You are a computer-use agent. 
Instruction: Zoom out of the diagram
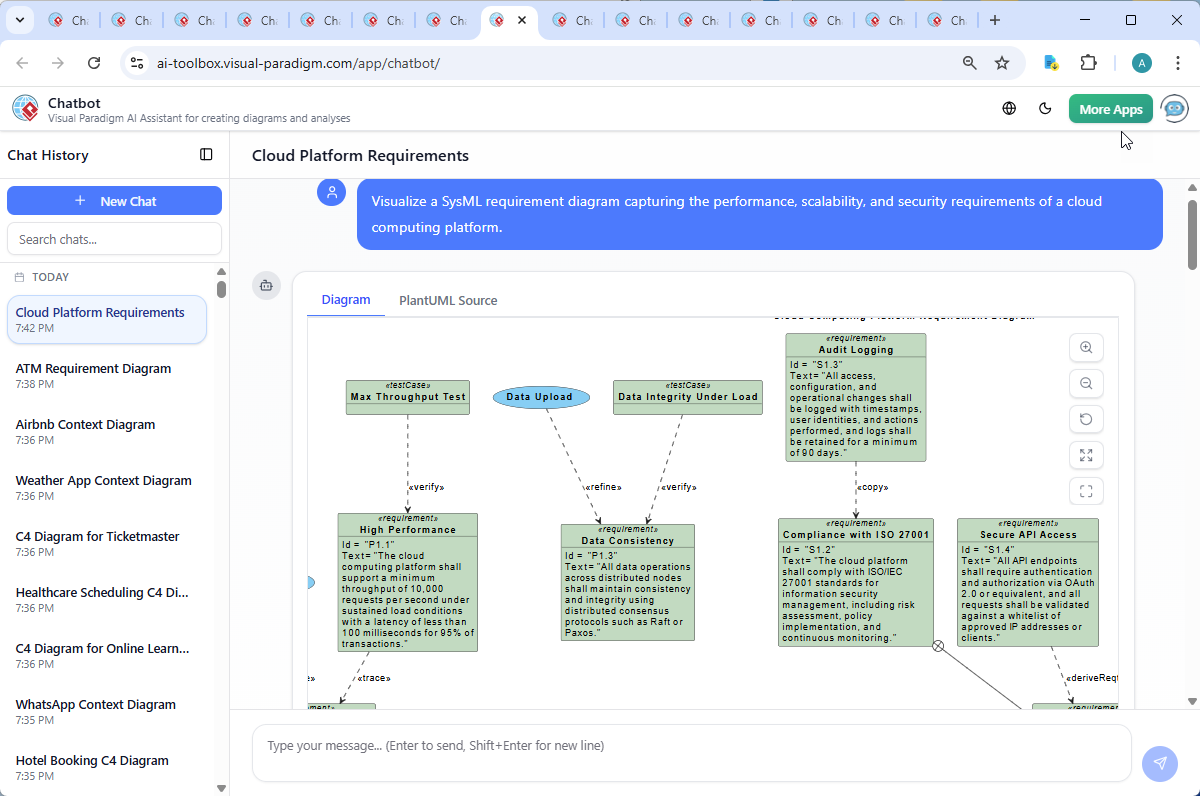[x=1086, y=383]
